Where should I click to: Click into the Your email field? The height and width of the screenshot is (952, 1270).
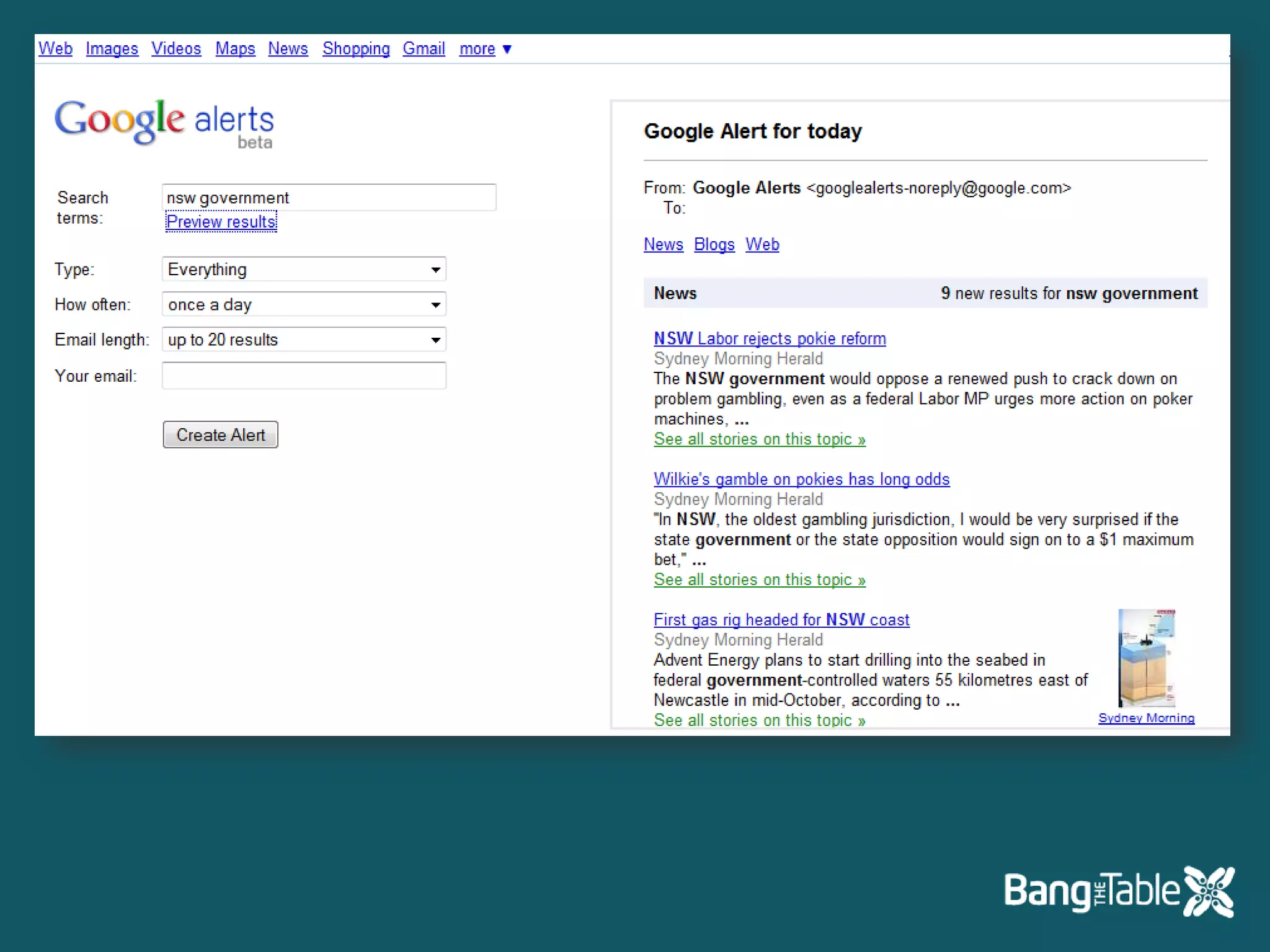(303, 376)
